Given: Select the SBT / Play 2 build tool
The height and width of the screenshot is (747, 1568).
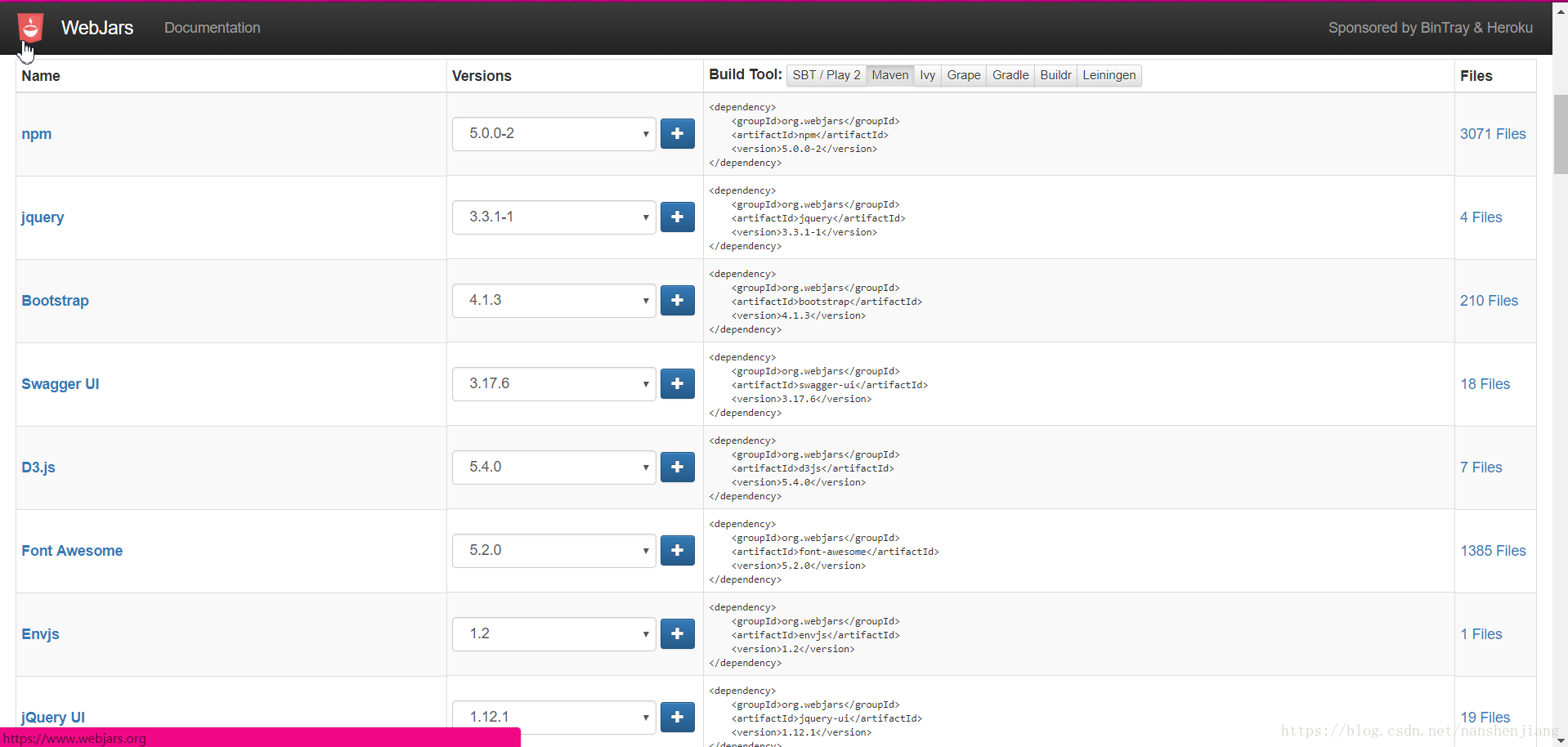Looking at the screenshot, I should tap(827, 75).
